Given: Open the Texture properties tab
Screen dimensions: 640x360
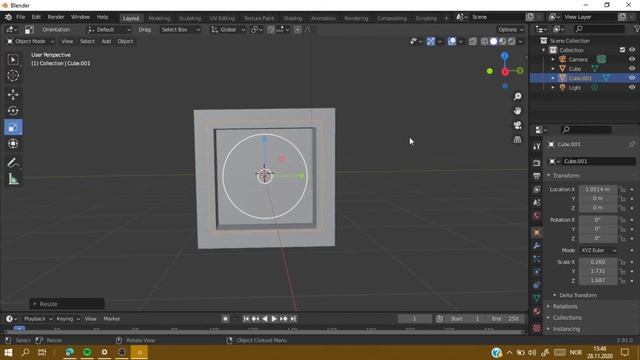Looking at the screenshot, I should pyautogui.click(x=536, y=328).
